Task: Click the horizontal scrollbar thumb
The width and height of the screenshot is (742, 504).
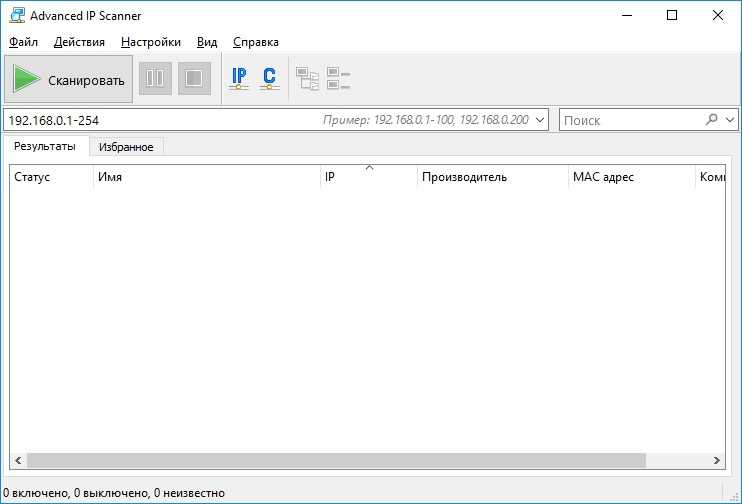Action: click(336, 460)
